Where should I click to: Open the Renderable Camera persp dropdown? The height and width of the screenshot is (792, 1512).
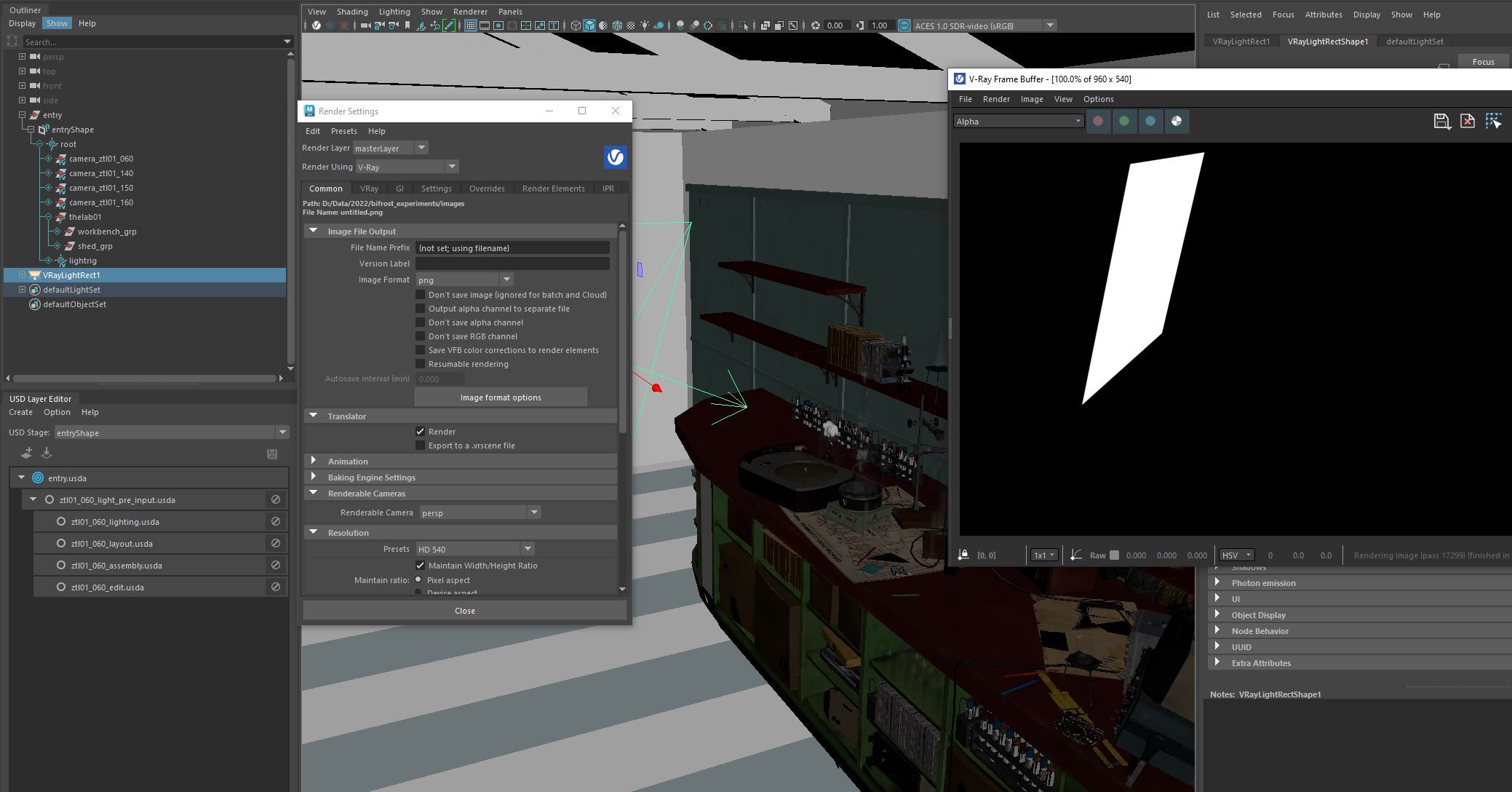[x=480, y=512]
